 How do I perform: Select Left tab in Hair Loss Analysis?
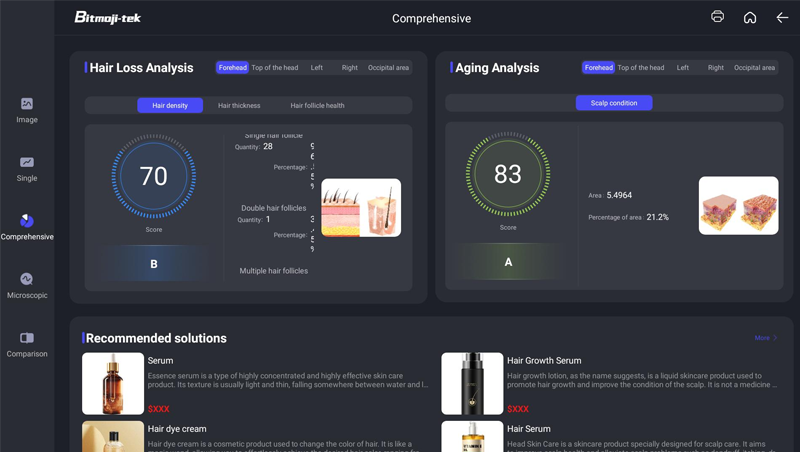[x=317, y=67]
